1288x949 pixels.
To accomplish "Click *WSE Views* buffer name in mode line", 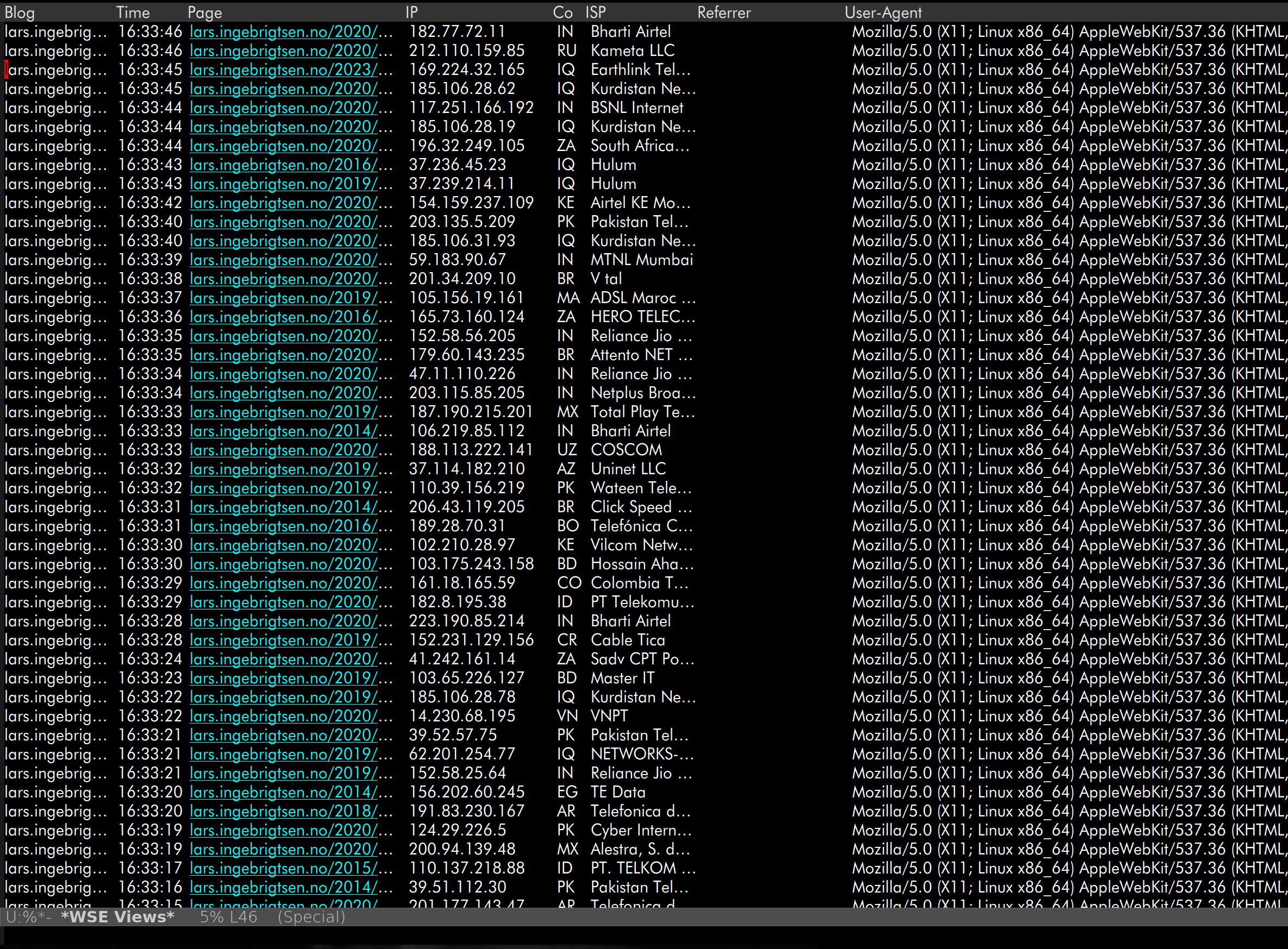I will pyautogui.click(x=117, y=917).
